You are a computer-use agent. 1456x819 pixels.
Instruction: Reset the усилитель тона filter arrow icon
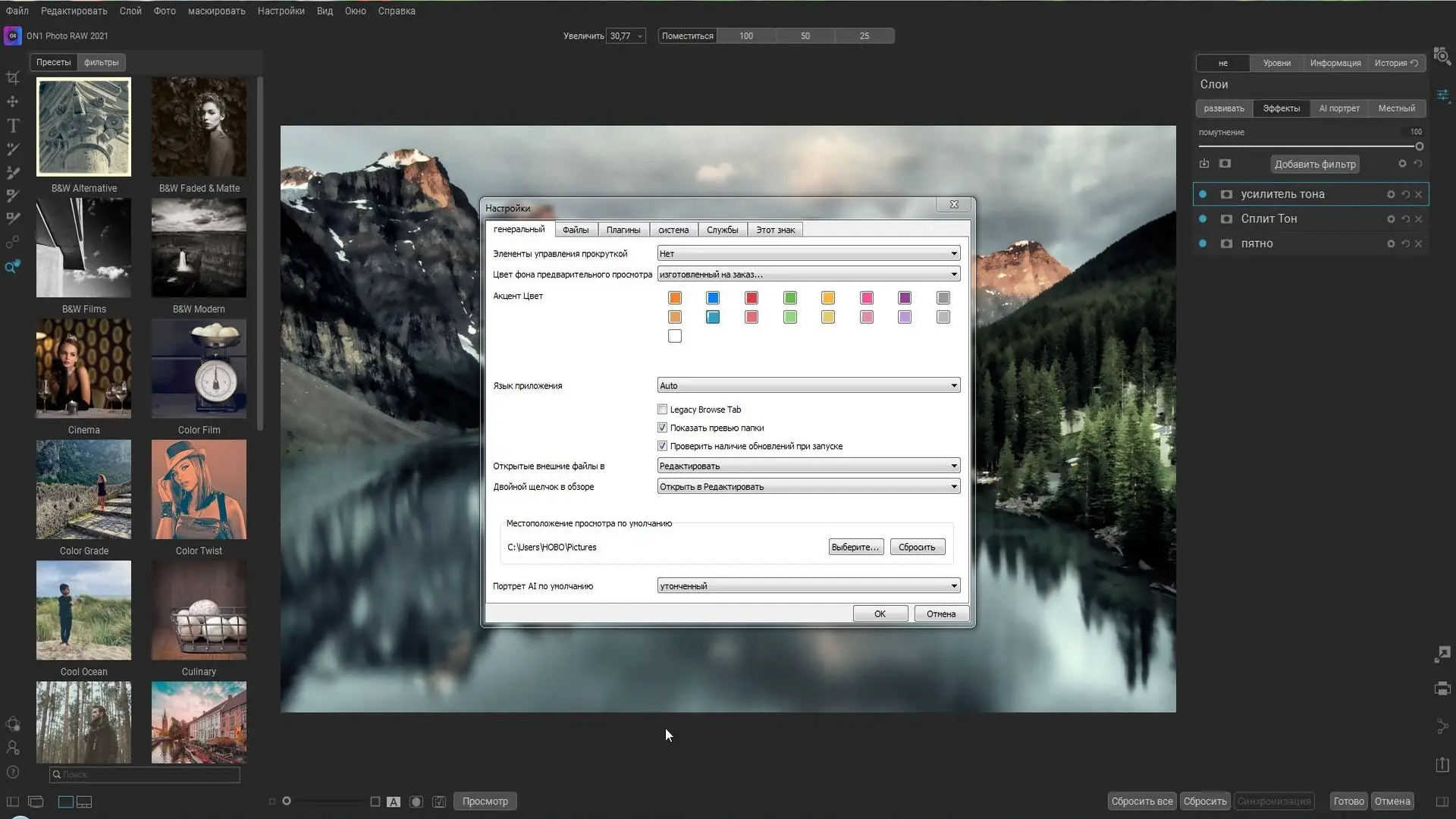point(1405,195)
